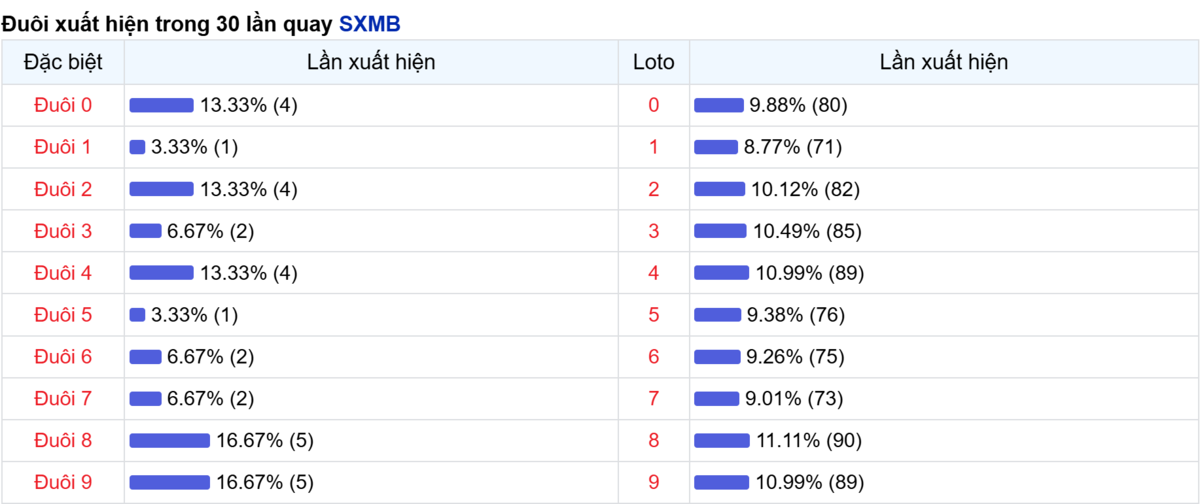Select the red Loto number 4

point(654,273)
